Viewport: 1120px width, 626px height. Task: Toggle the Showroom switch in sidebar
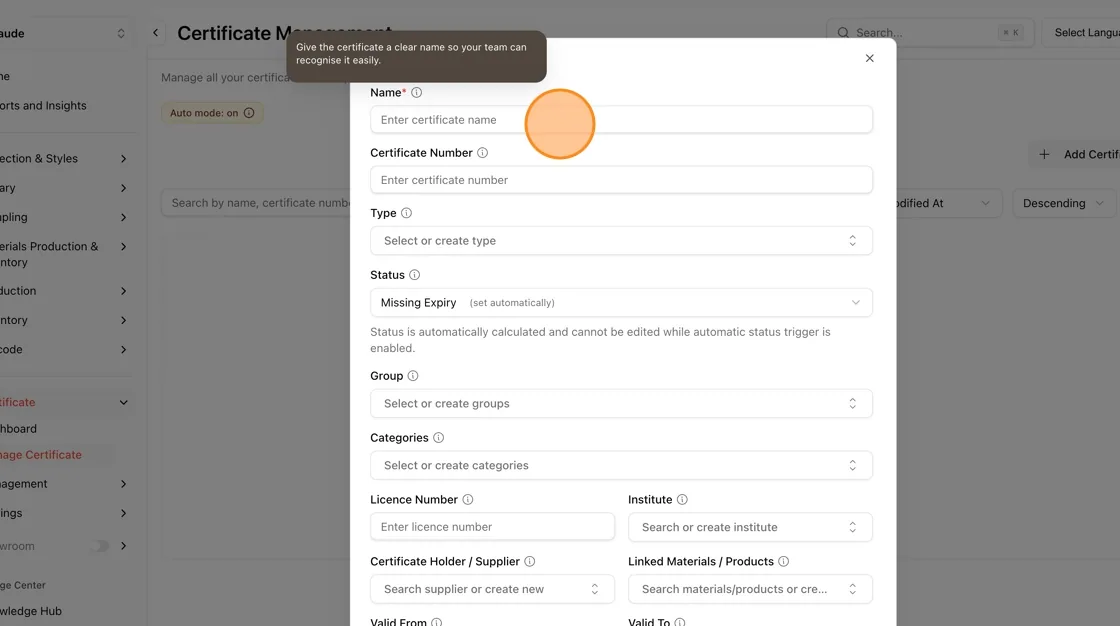(100, 547)
